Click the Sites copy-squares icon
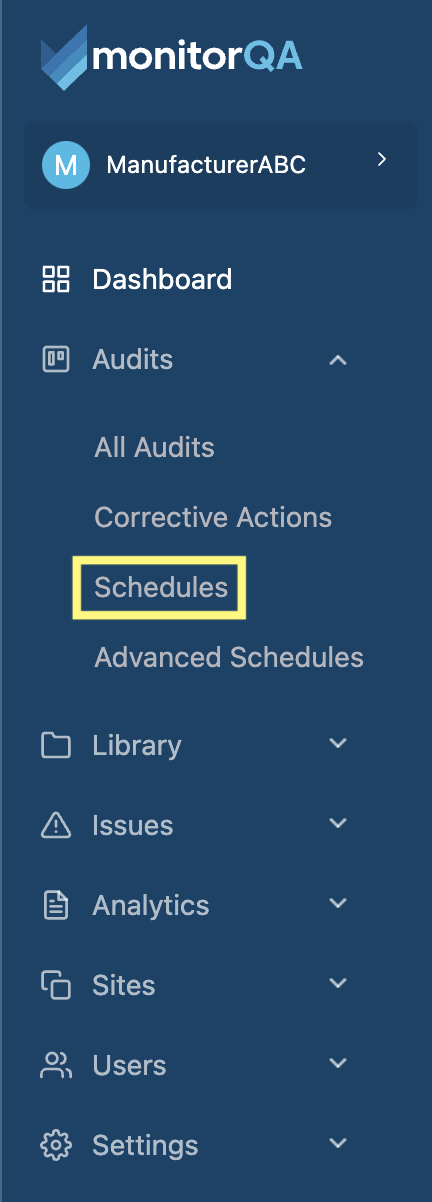The height and width of the screenshot is (1202, 432). pos(55,985)
